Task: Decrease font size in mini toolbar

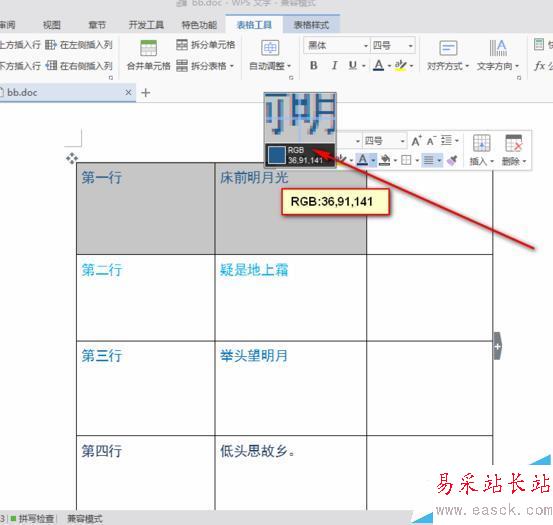Action: pos(431,141)
